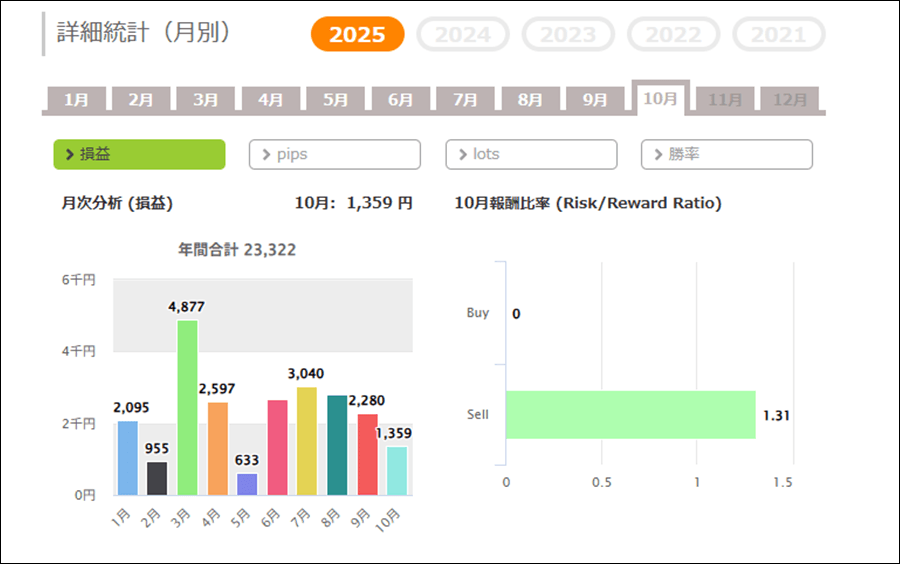Click the yellow 7月 bar in chart
900x564 pixels.
(x=307, y=441)
